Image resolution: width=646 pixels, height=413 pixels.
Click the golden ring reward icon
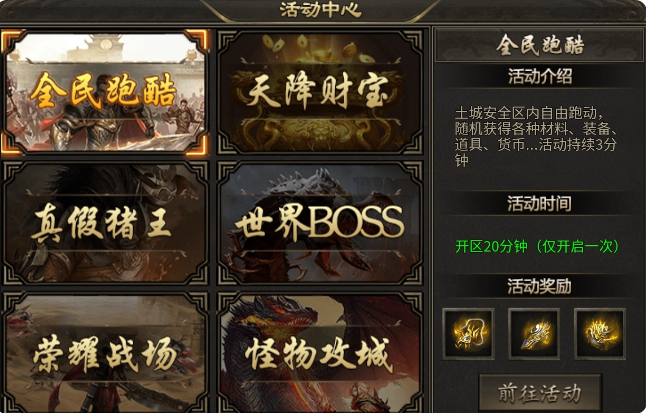click(x=599, y=333)
